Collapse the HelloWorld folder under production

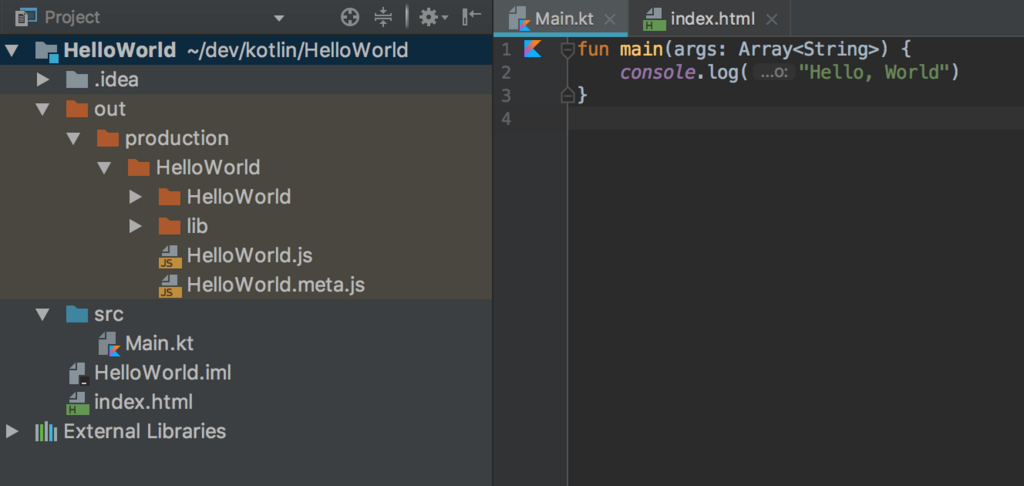(x=104, y=168)
